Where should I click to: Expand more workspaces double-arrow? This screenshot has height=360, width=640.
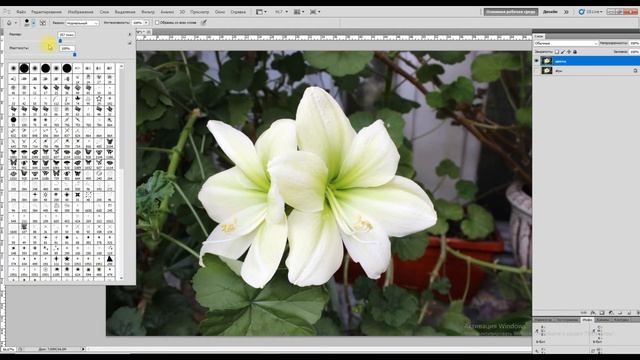pyautogui.click(x=566, y=12)
